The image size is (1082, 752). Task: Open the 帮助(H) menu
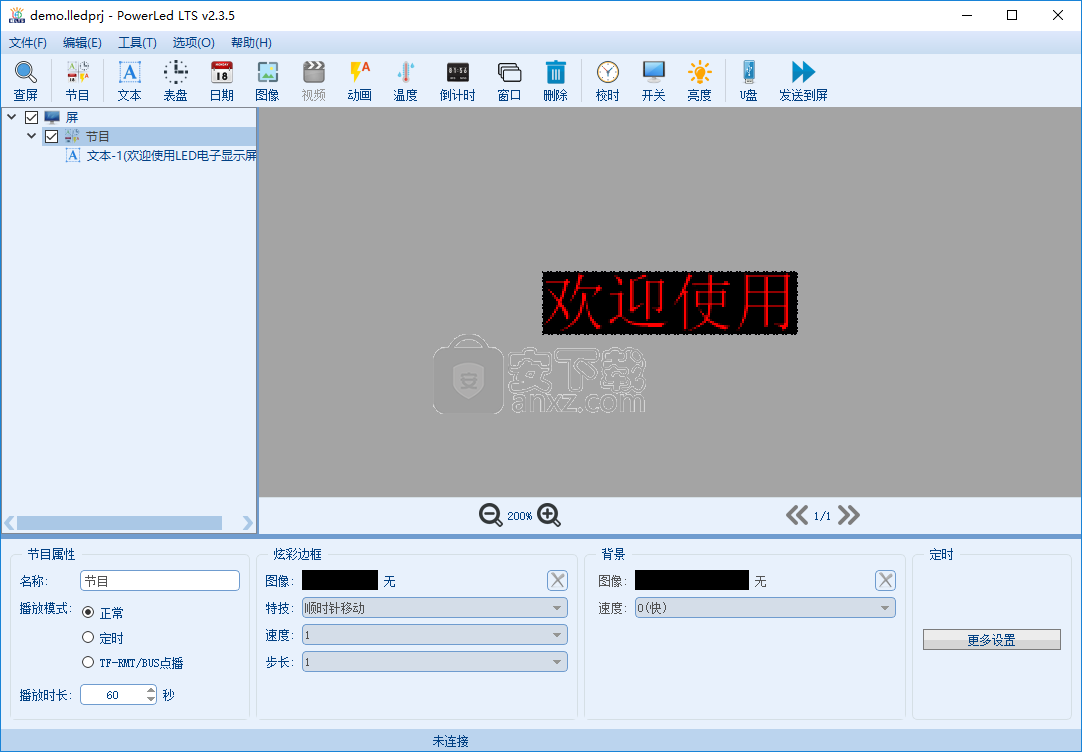251,43
